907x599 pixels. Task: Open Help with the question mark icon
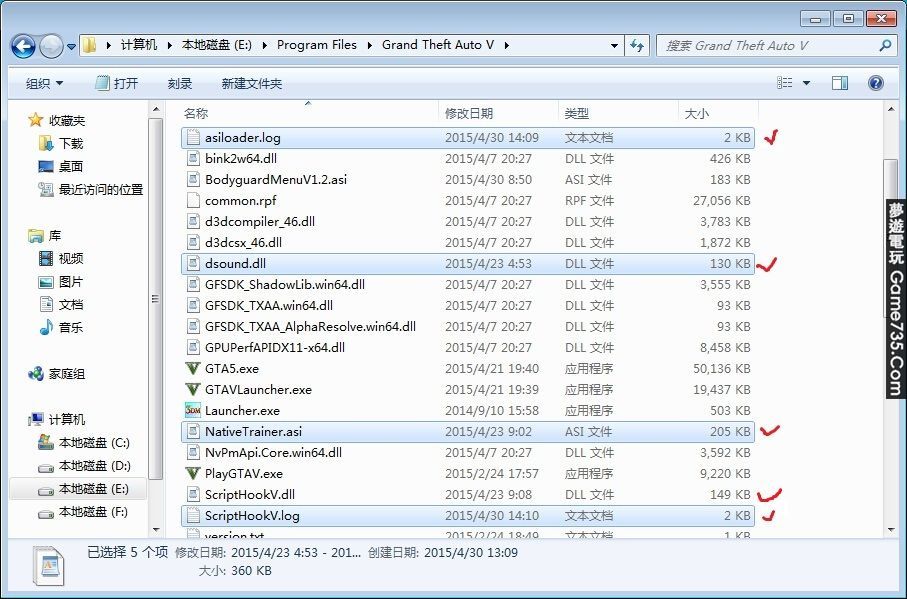pos(876,83)
